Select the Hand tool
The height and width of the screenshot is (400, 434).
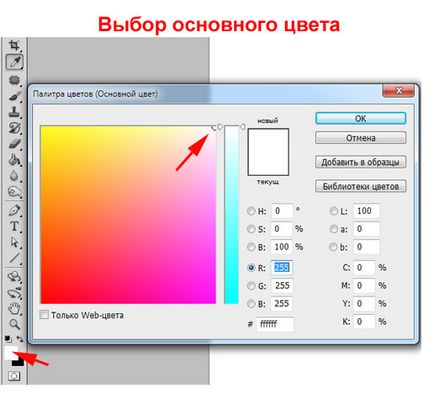tap(14, 308)
